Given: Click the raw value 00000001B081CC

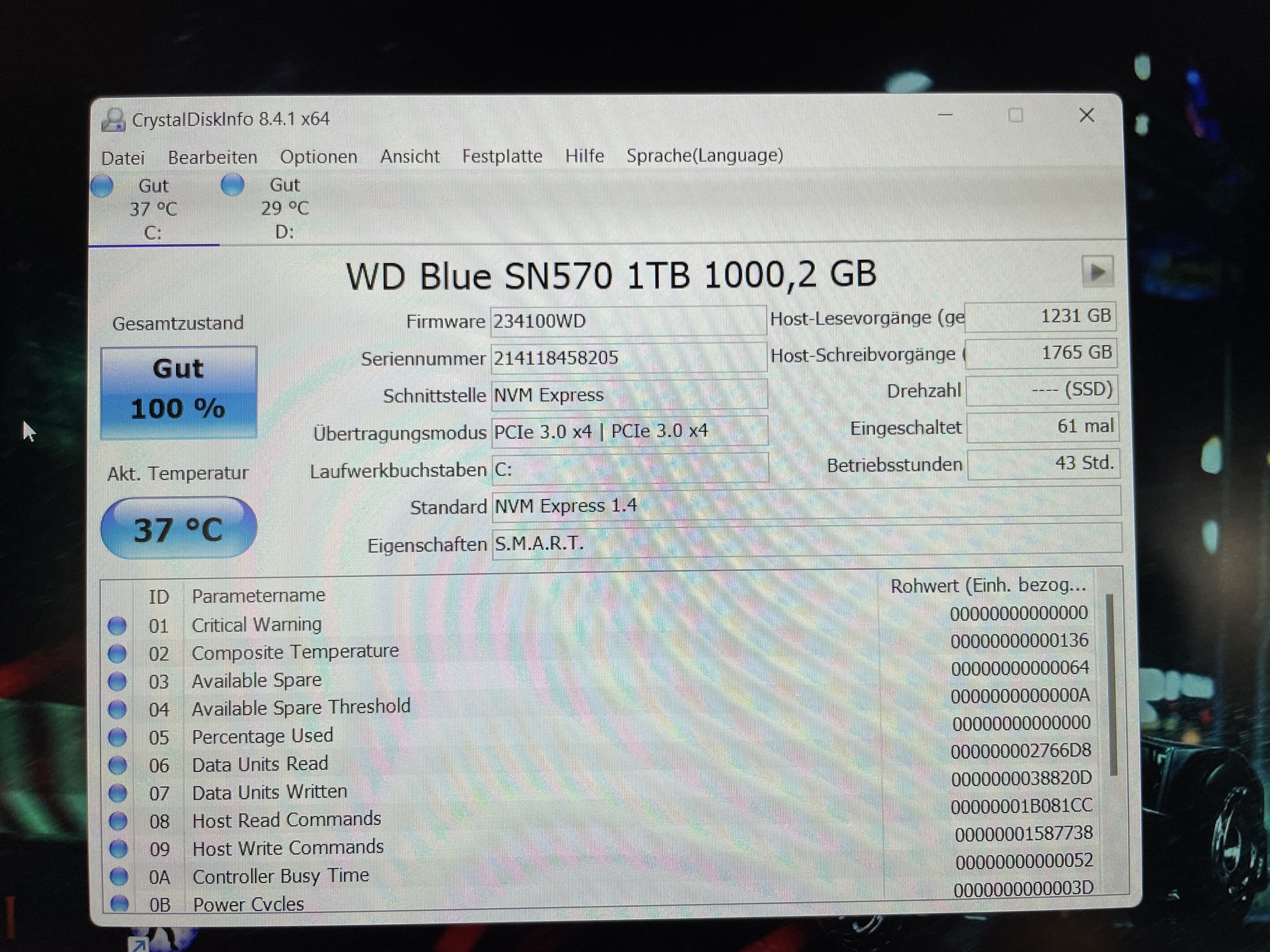Looking at the screenshot, I should coord(1021,807).
